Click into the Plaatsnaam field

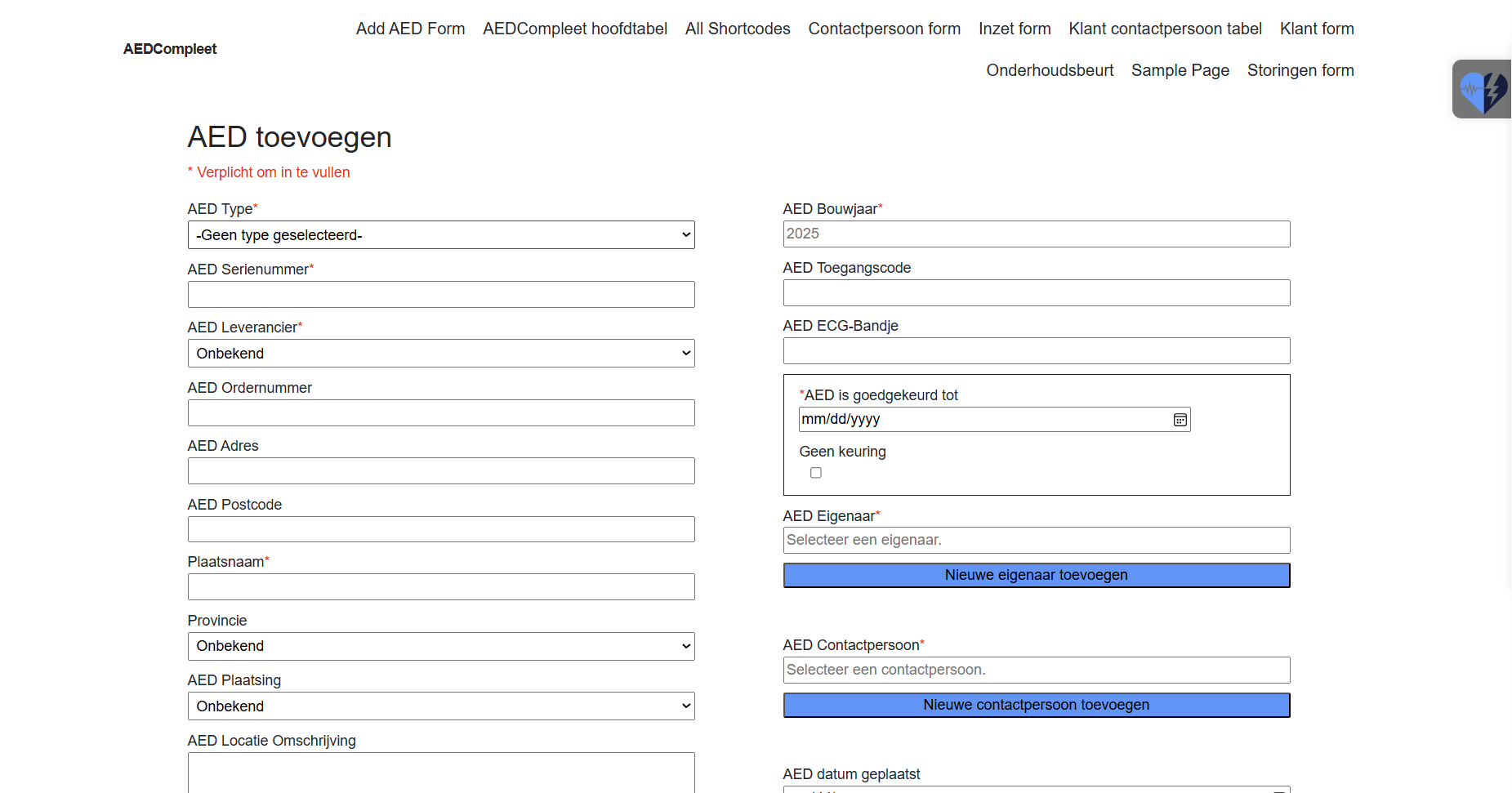[441, 587]
